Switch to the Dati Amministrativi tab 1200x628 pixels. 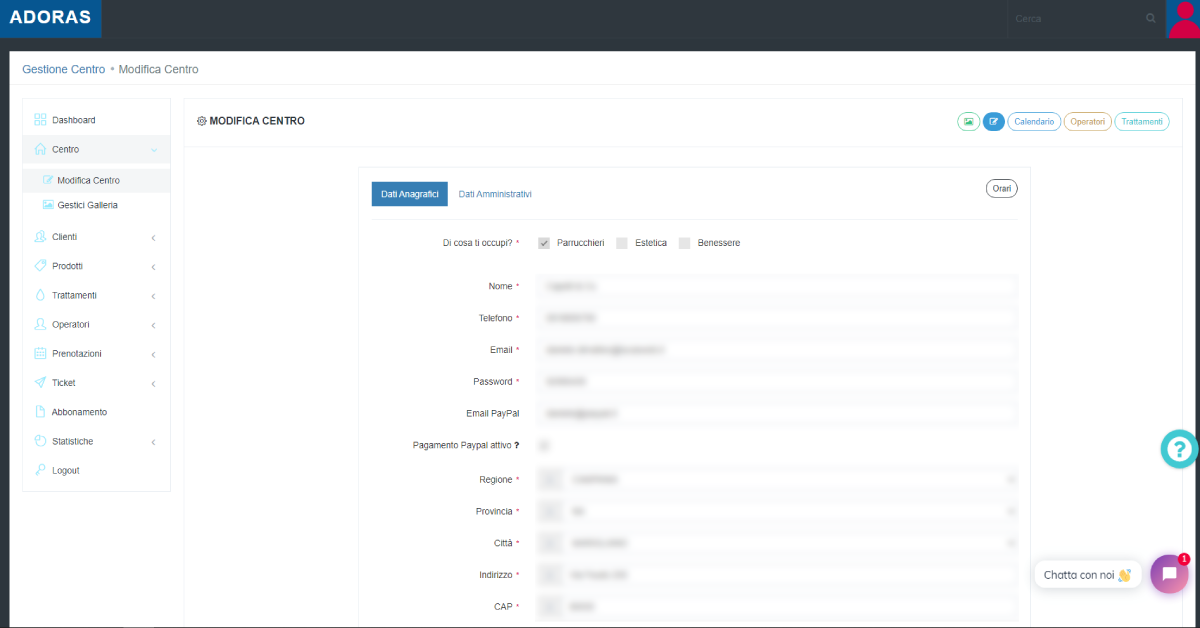click(495, 194)
